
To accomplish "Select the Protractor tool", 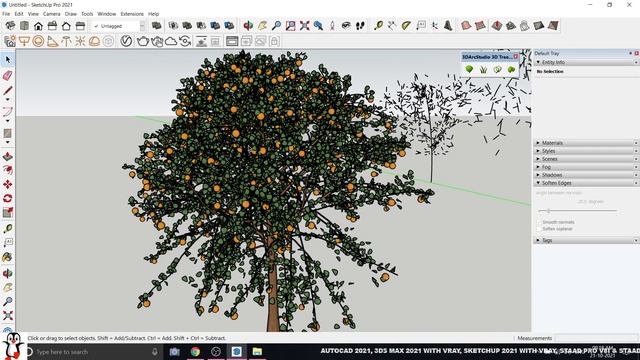I will click(406, 26).
